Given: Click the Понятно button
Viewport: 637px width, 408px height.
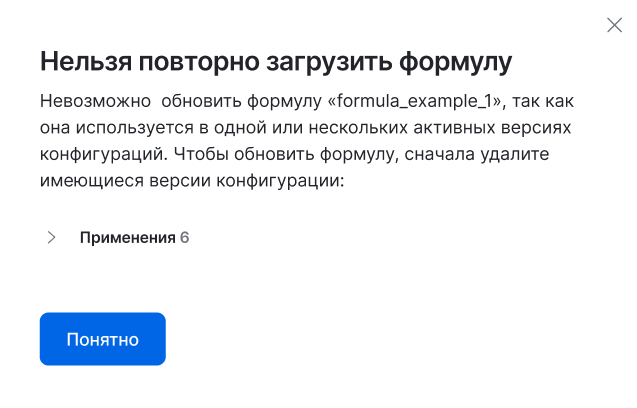Looking at the screenshot, I should (102, 339).
